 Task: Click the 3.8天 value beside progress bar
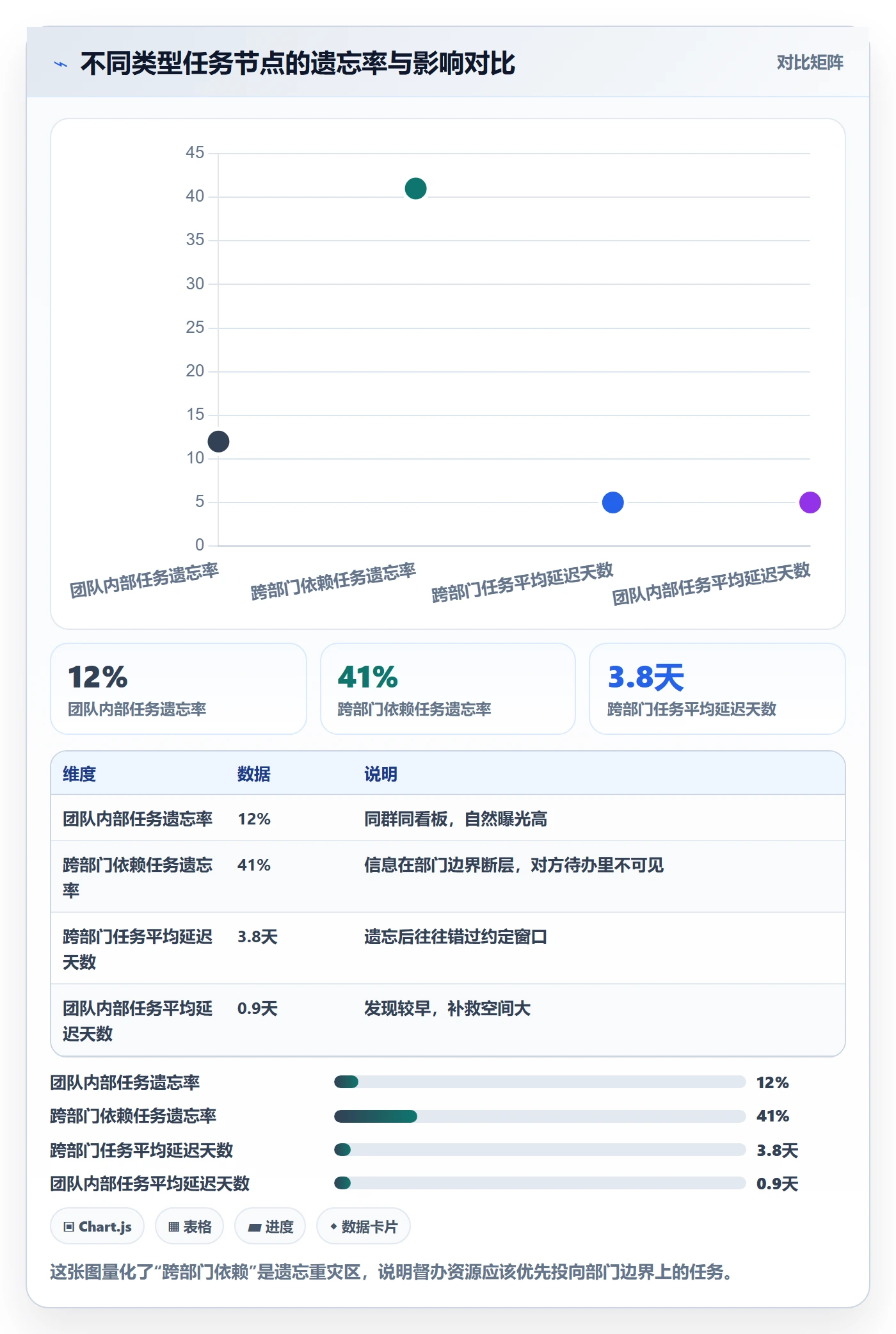pos(777,1150)
